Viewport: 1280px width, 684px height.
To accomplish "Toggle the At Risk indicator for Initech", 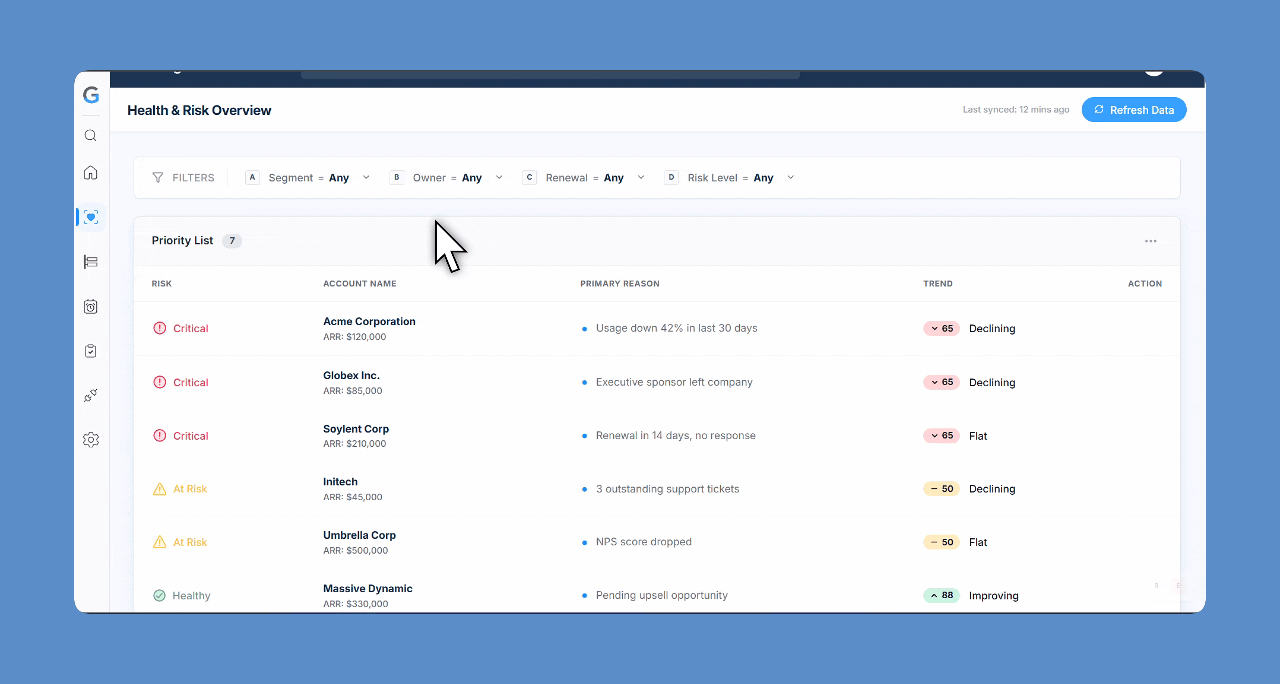I will 159,488.
